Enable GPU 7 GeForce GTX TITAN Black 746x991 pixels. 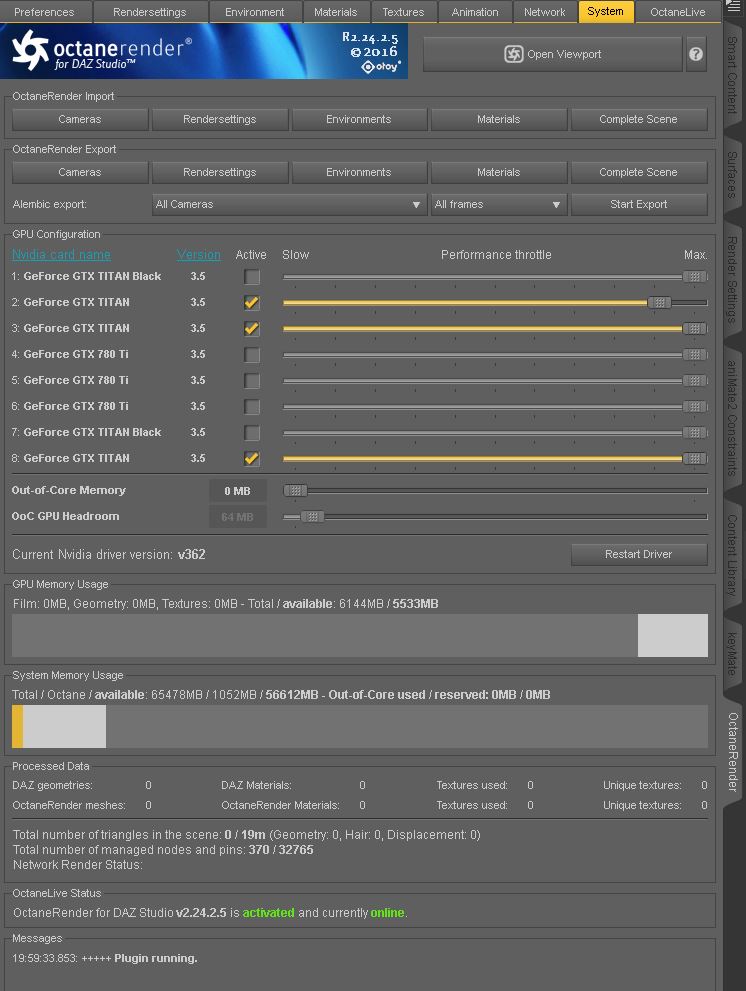252,432
